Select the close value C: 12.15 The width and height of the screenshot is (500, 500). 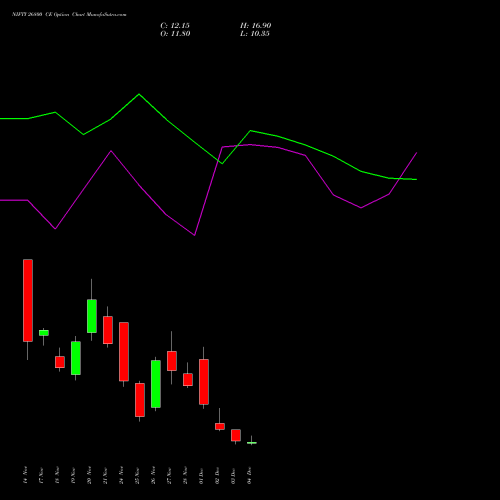pos(175,26)
